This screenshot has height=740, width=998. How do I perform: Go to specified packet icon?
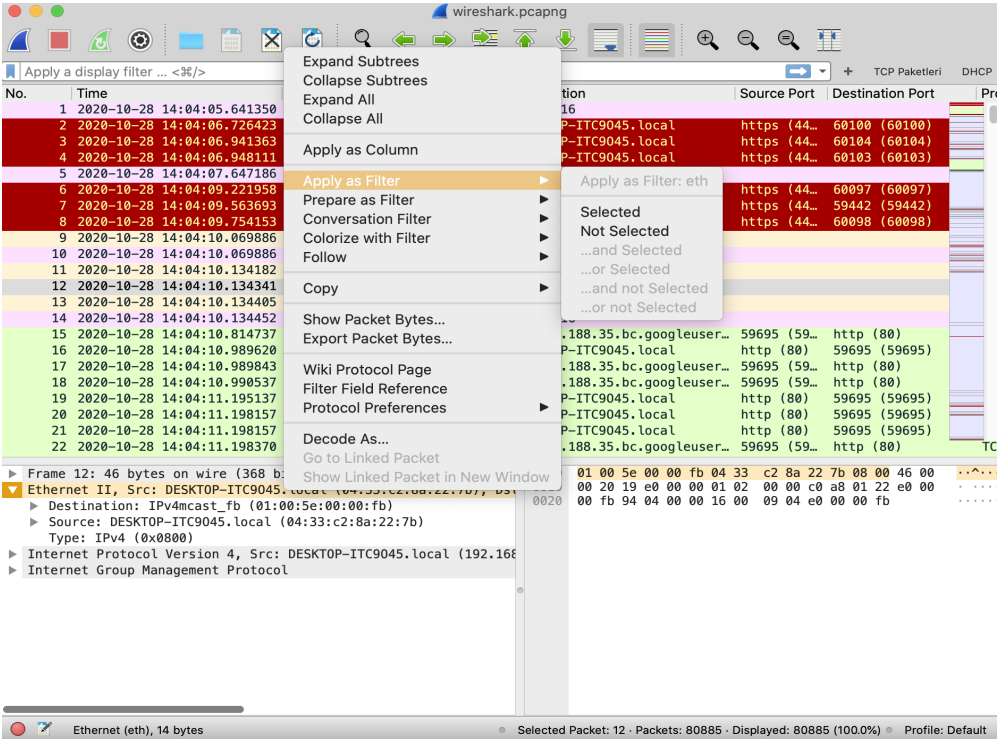[x=484, y=38]
